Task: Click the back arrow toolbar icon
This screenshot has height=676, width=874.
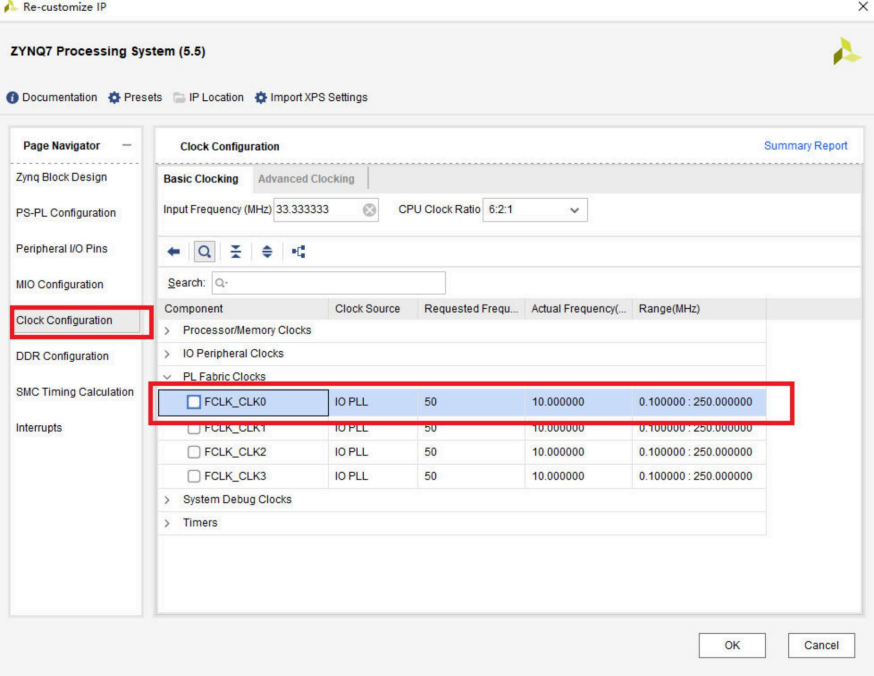Action: coord(172,252)
